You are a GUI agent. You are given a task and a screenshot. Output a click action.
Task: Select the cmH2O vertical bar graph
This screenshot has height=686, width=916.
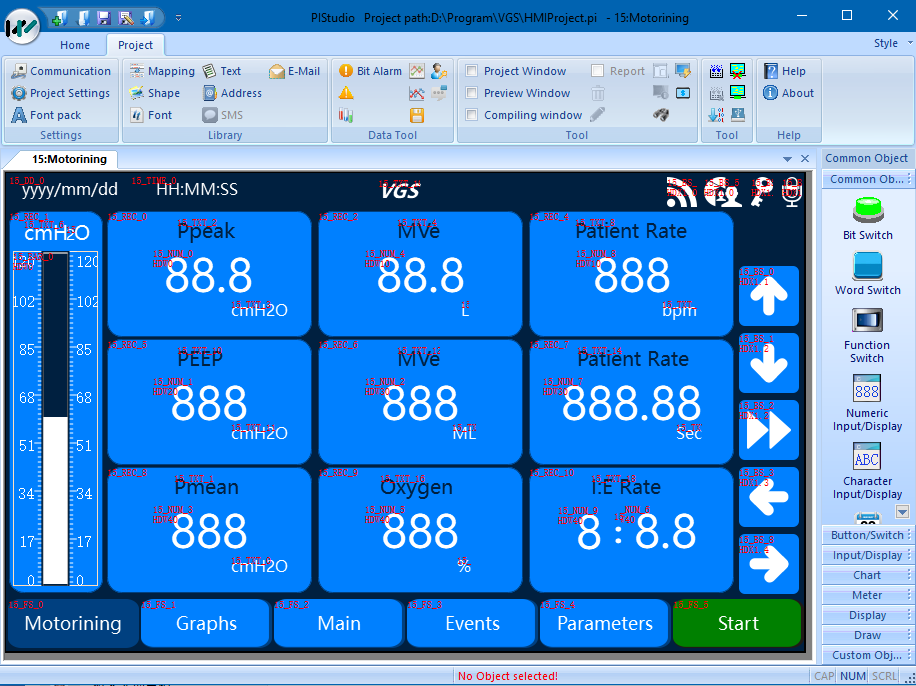tap(55, 418)
